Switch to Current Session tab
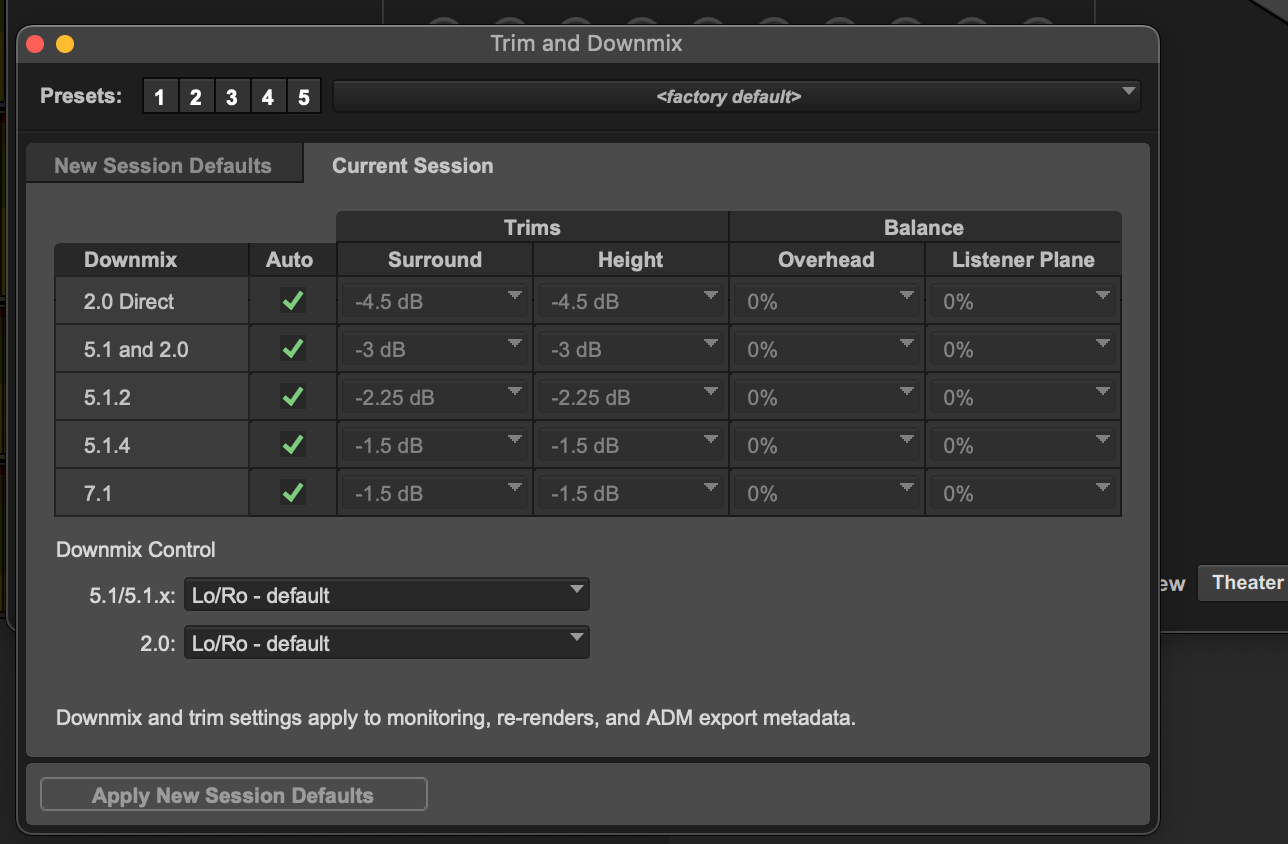This screenshot has width=1288, height=844. (x=412, y=166)
